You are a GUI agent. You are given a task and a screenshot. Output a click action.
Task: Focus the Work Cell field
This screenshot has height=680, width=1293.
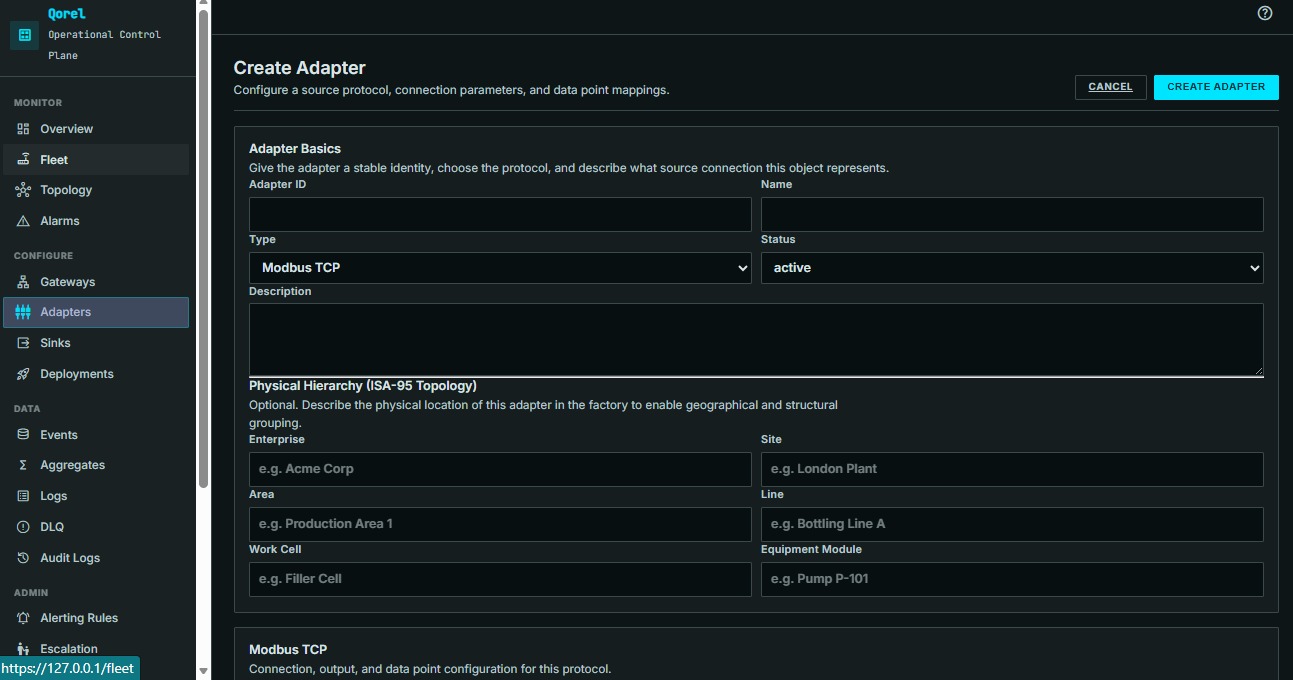click(500, 579)
